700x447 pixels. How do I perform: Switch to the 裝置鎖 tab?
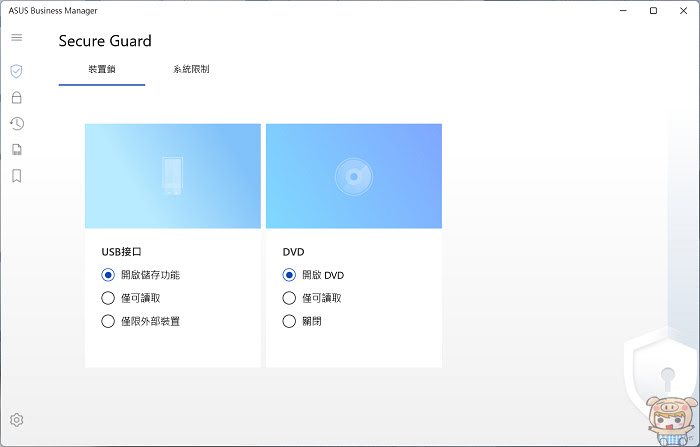tap(102, 69)
